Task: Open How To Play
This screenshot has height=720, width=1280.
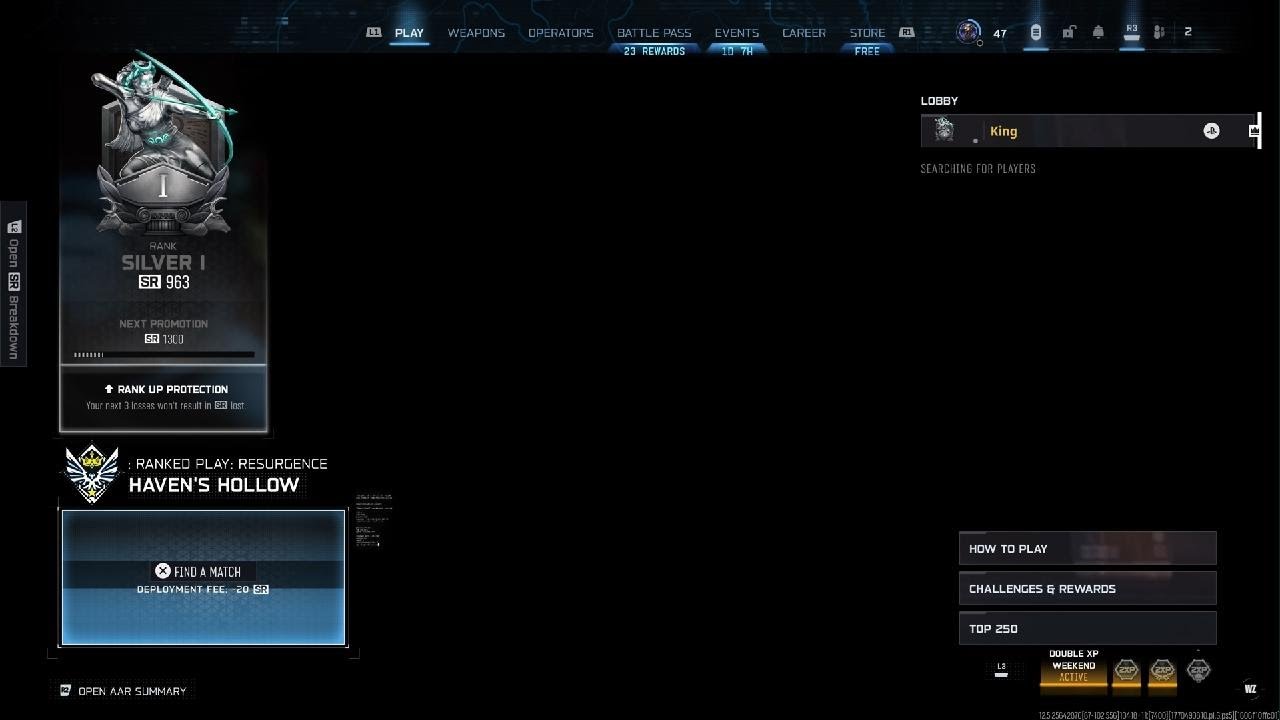Action: point(1087,548)
